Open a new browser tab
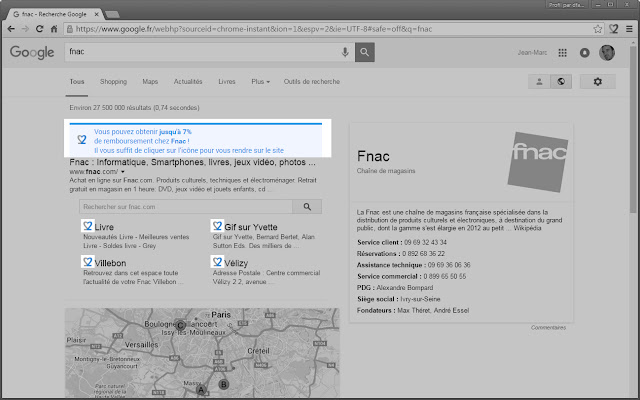The image size is (640, 400). point(112,15)
